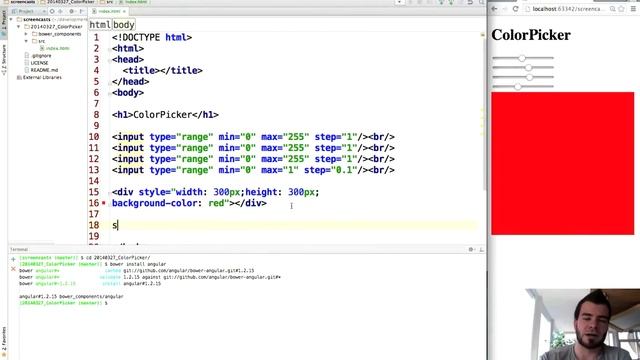Image resolution: width=640 pixels, height=360 pixels.
Task: Close the index.html editor tab
Action: [x=124, y=11]
